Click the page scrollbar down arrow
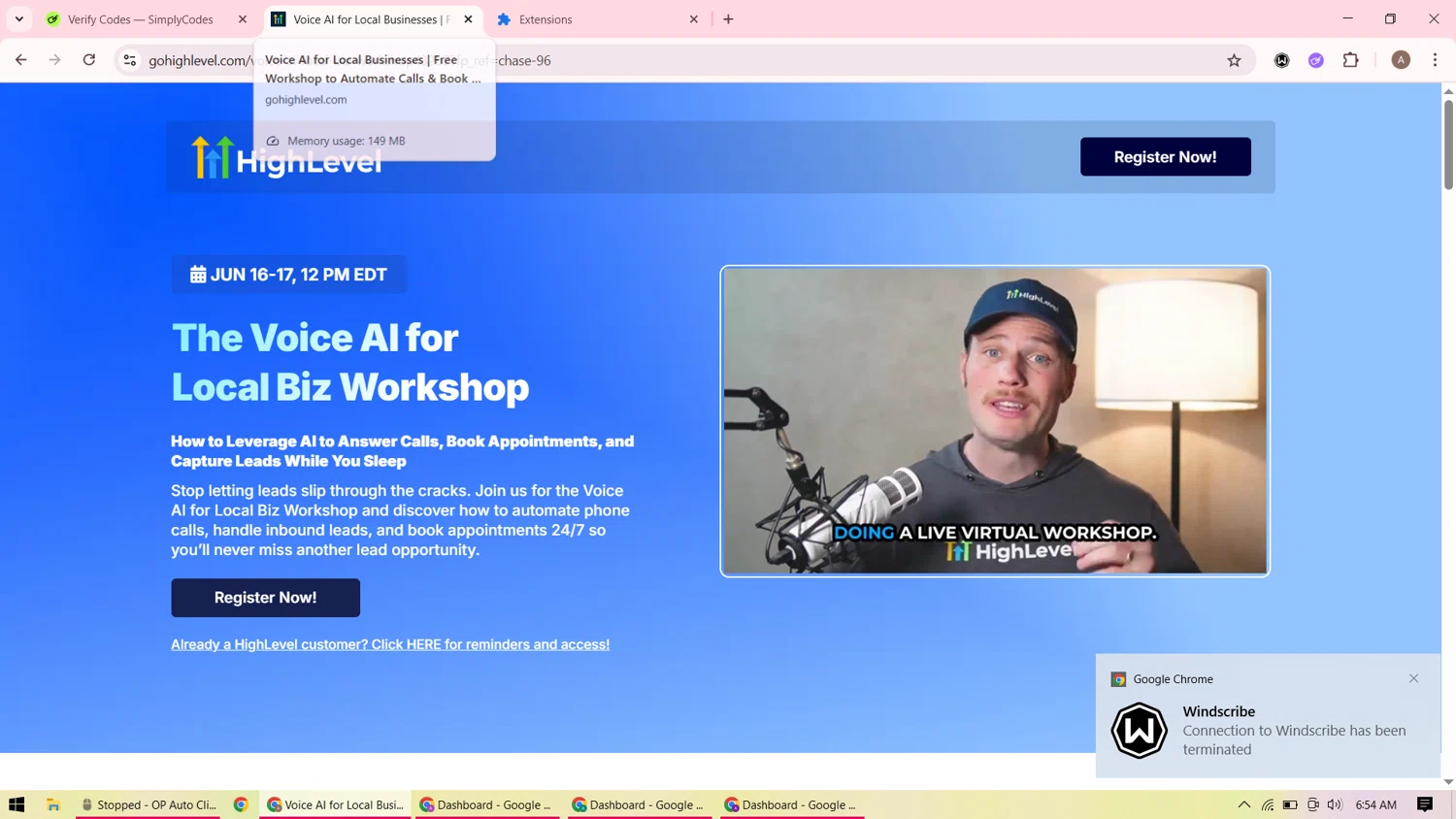This screenshot has height=819, width=1456. pyautogui.click(x=1448, y=781)
